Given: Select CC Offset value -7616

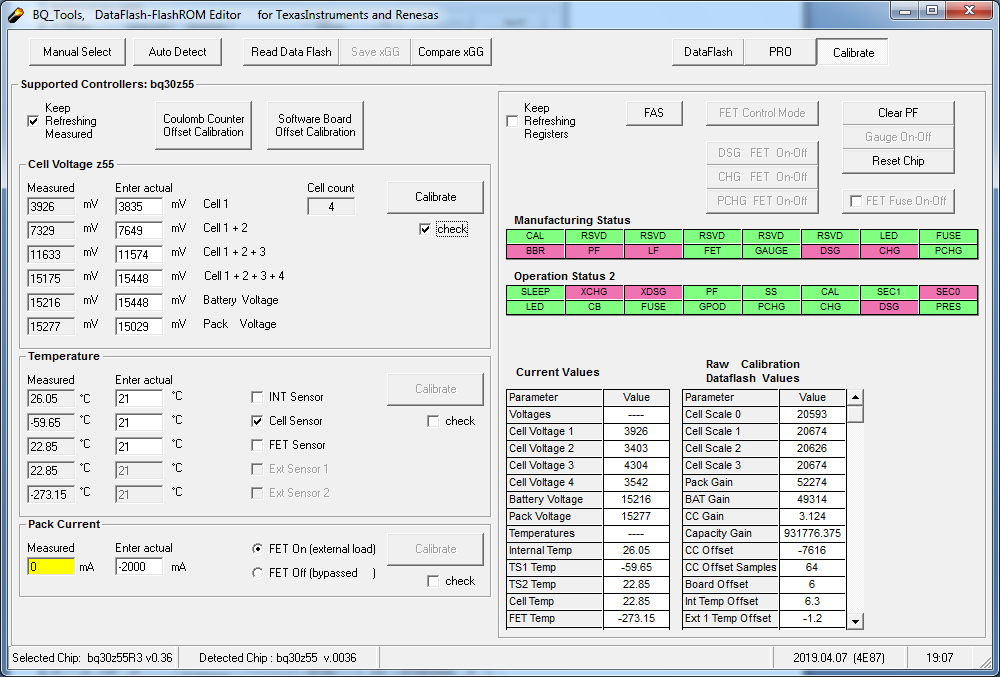Looking at the screenshot, I should click(x=812, y=550).
